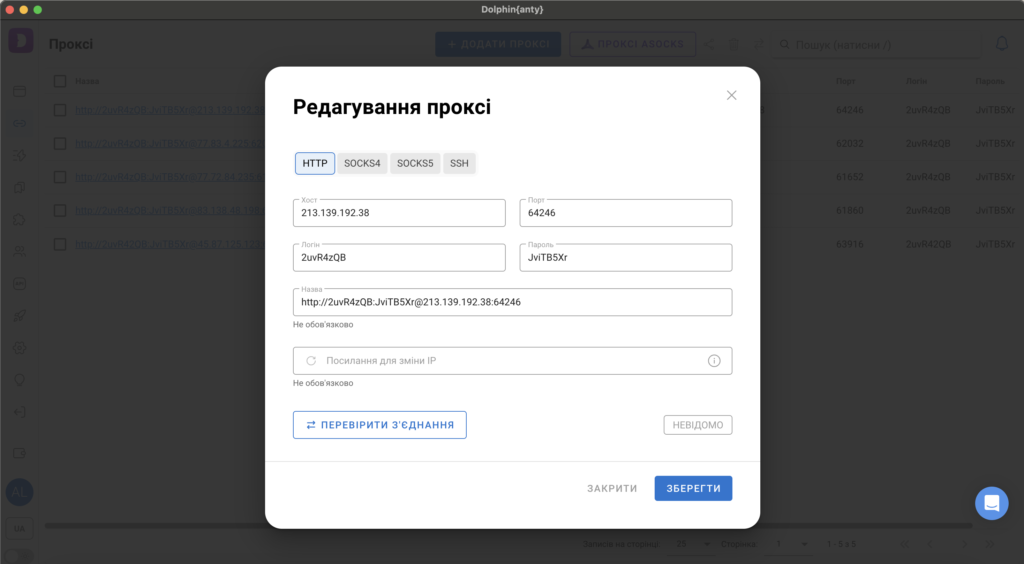Click the share icon in top toolbar
The image size is (1024, 564).
click(x=710, y=44)
